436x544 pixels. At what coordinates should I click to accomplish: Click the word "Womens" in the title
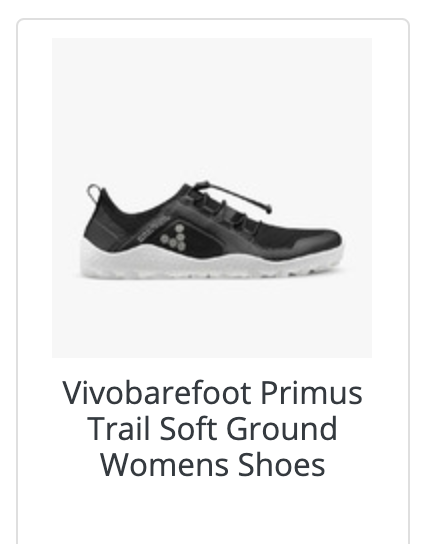164,465
